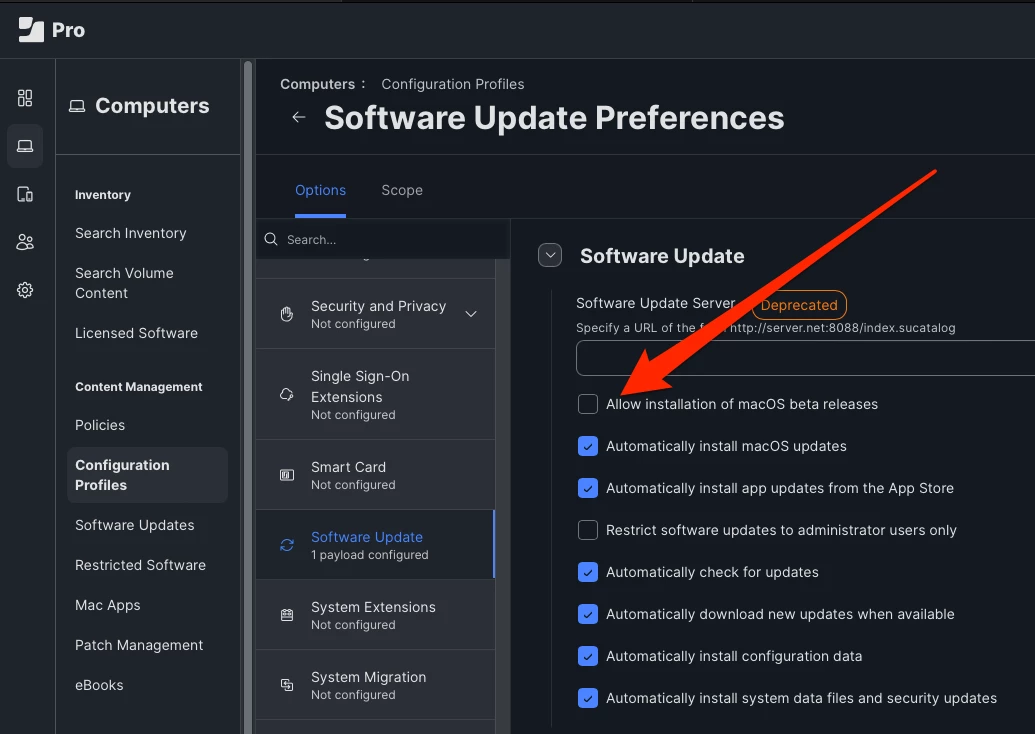Click the Software Update sync icon
This screenshot has width=1035, height=734.
(286, 545)
